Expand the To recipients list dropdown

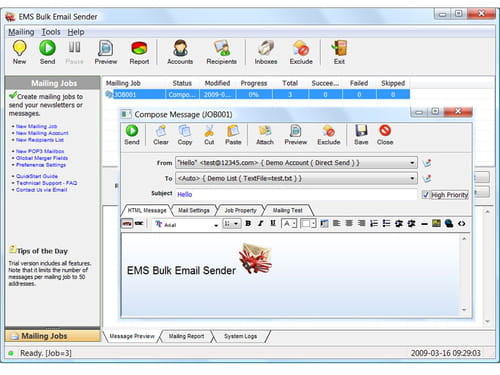pos(412,178)
